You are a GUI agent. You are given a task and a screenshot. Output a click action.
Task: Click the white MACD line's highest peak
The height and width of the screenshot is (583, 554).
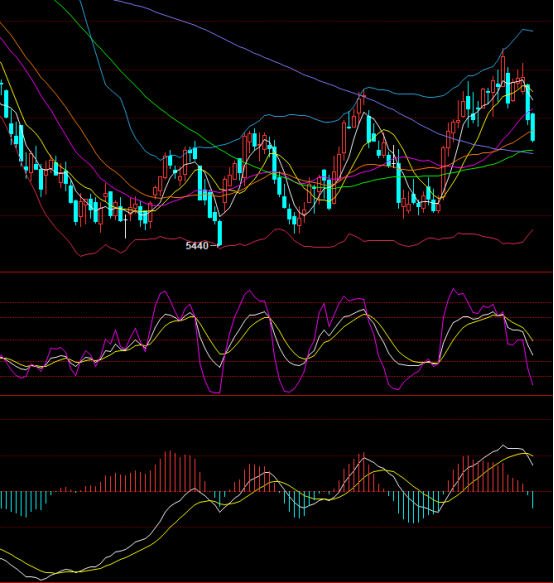pyautogui.click(x=503, y=445)
